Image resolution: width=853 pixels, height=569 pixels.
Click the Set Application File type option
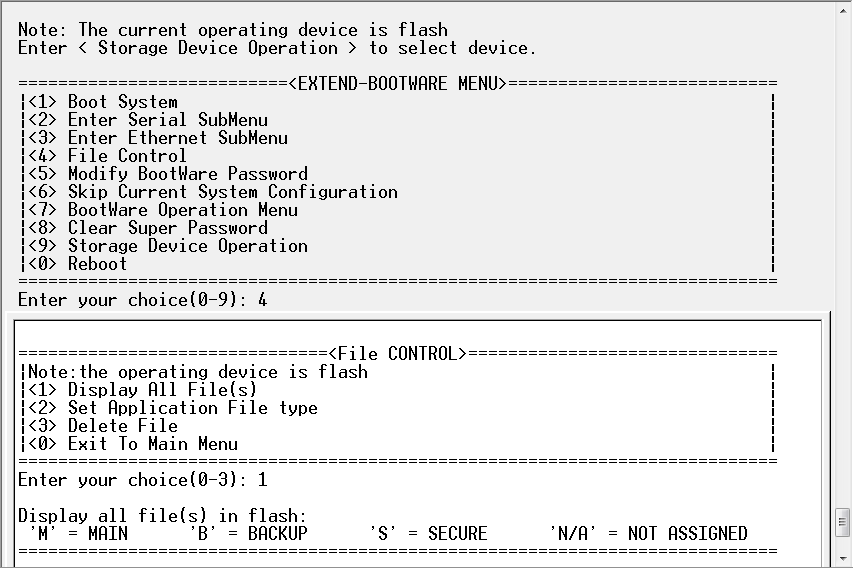tap(192, 408)
